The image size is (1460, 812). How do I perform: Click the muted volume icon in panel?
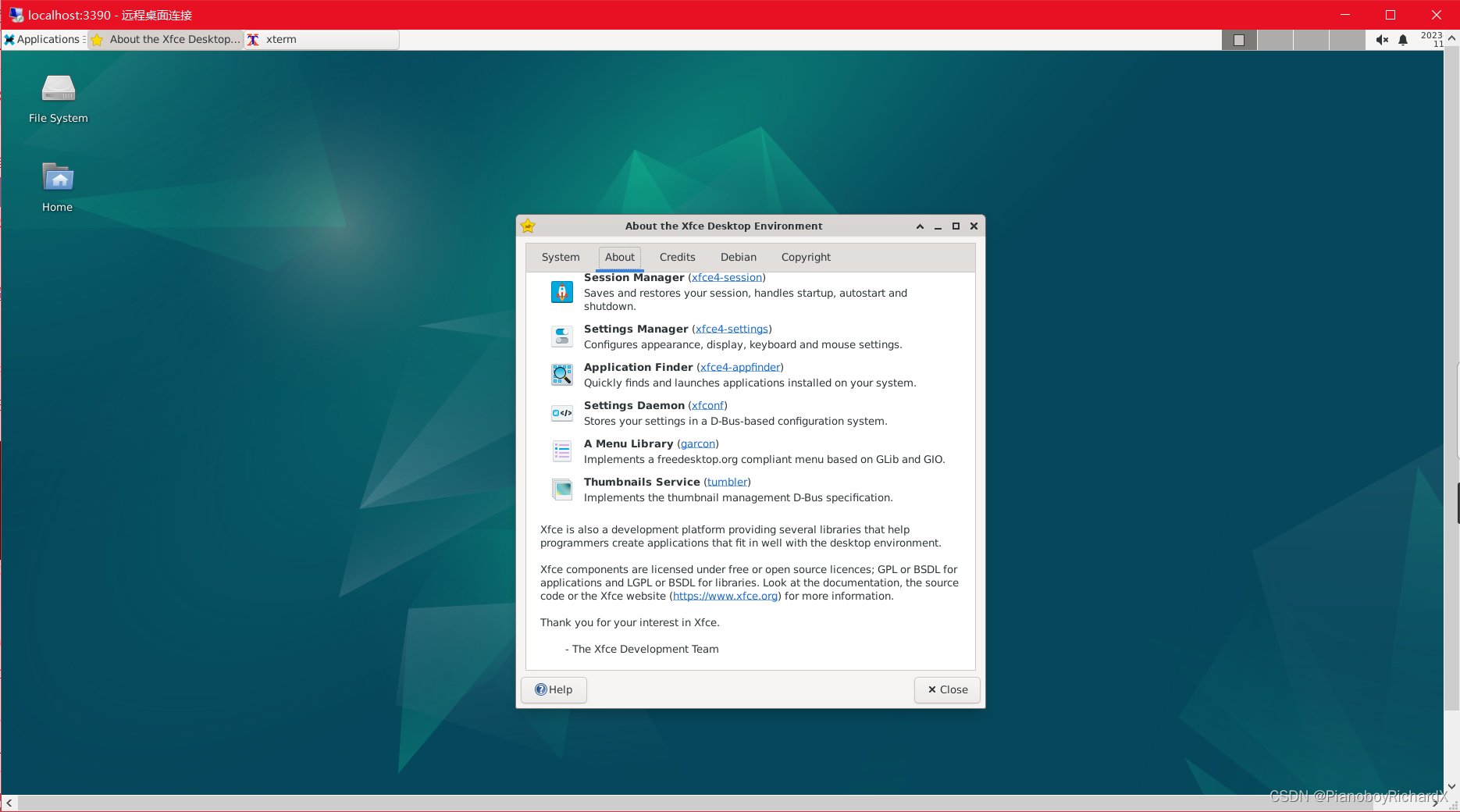[1382, 40]
